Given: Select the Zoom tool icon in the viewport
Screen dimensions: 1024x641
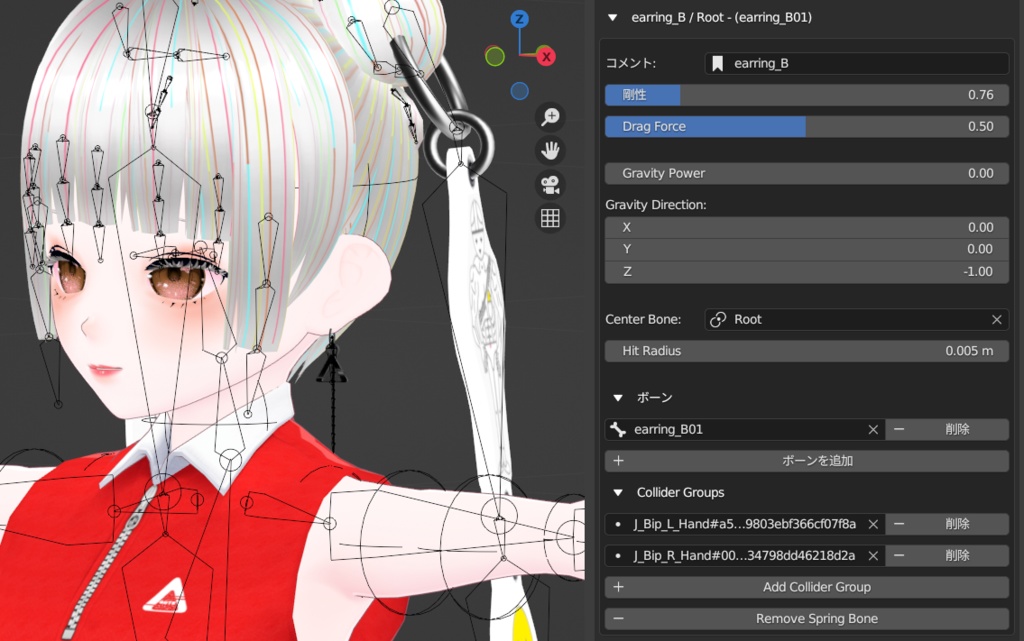Looking at the screenshot, I should [549, 117].
